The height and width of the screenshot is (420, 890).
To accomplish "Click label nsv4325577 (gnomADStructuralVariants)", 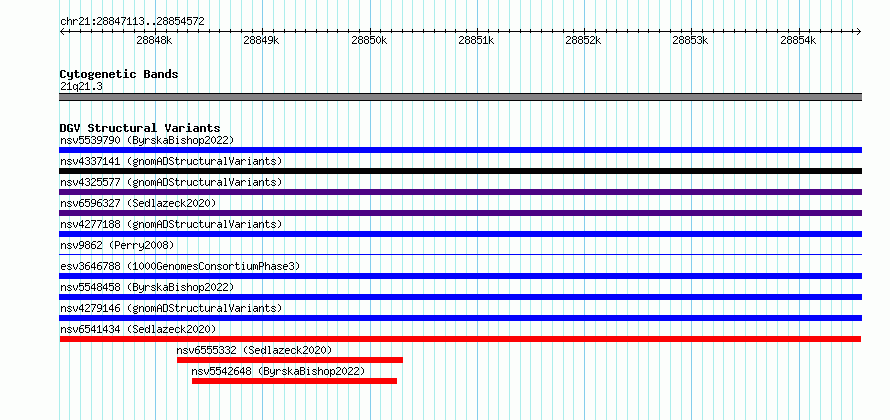I will (x=171, y=182).
